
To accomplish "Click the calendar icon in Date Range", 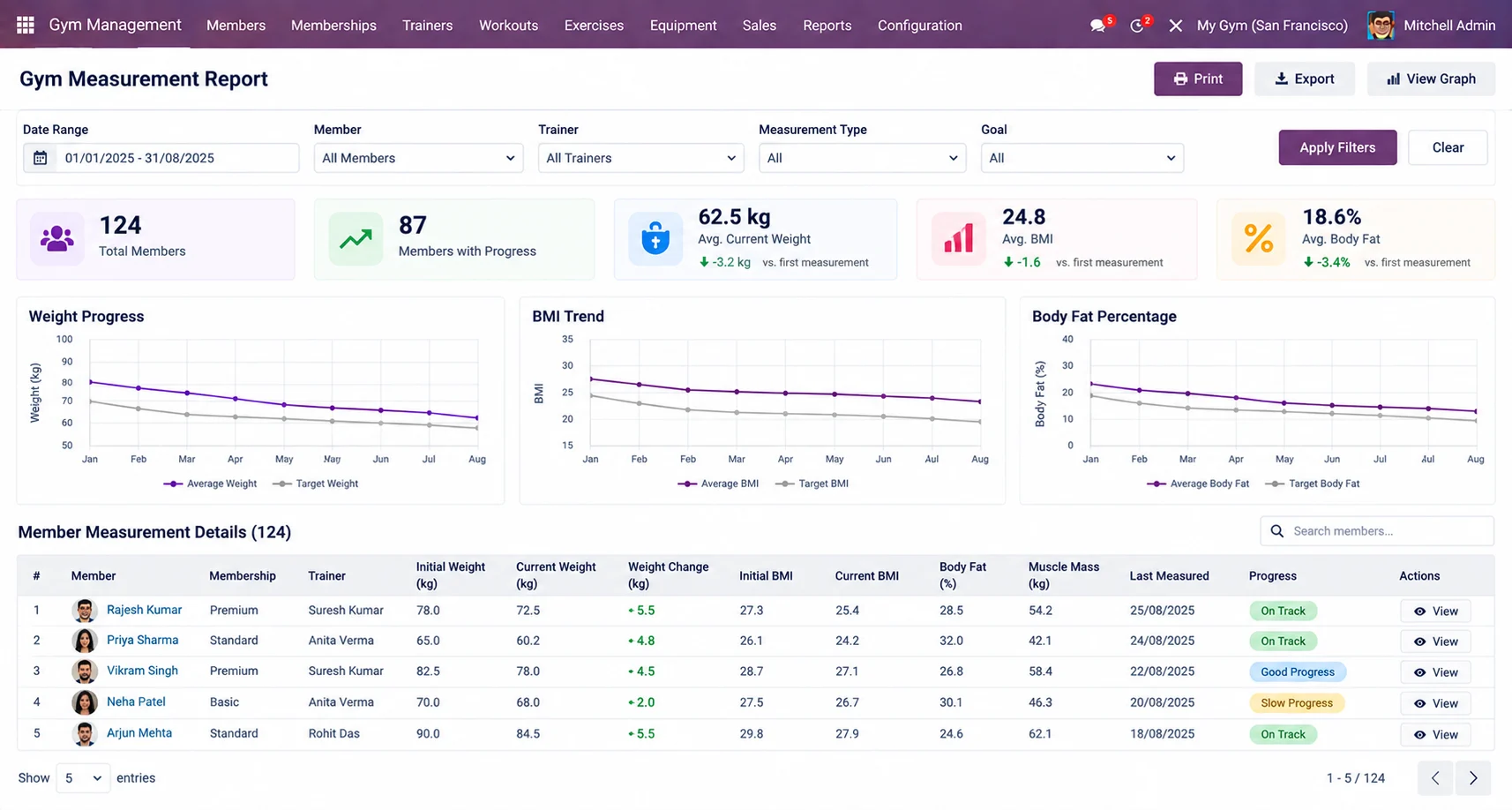I will [x=40, y=158].
